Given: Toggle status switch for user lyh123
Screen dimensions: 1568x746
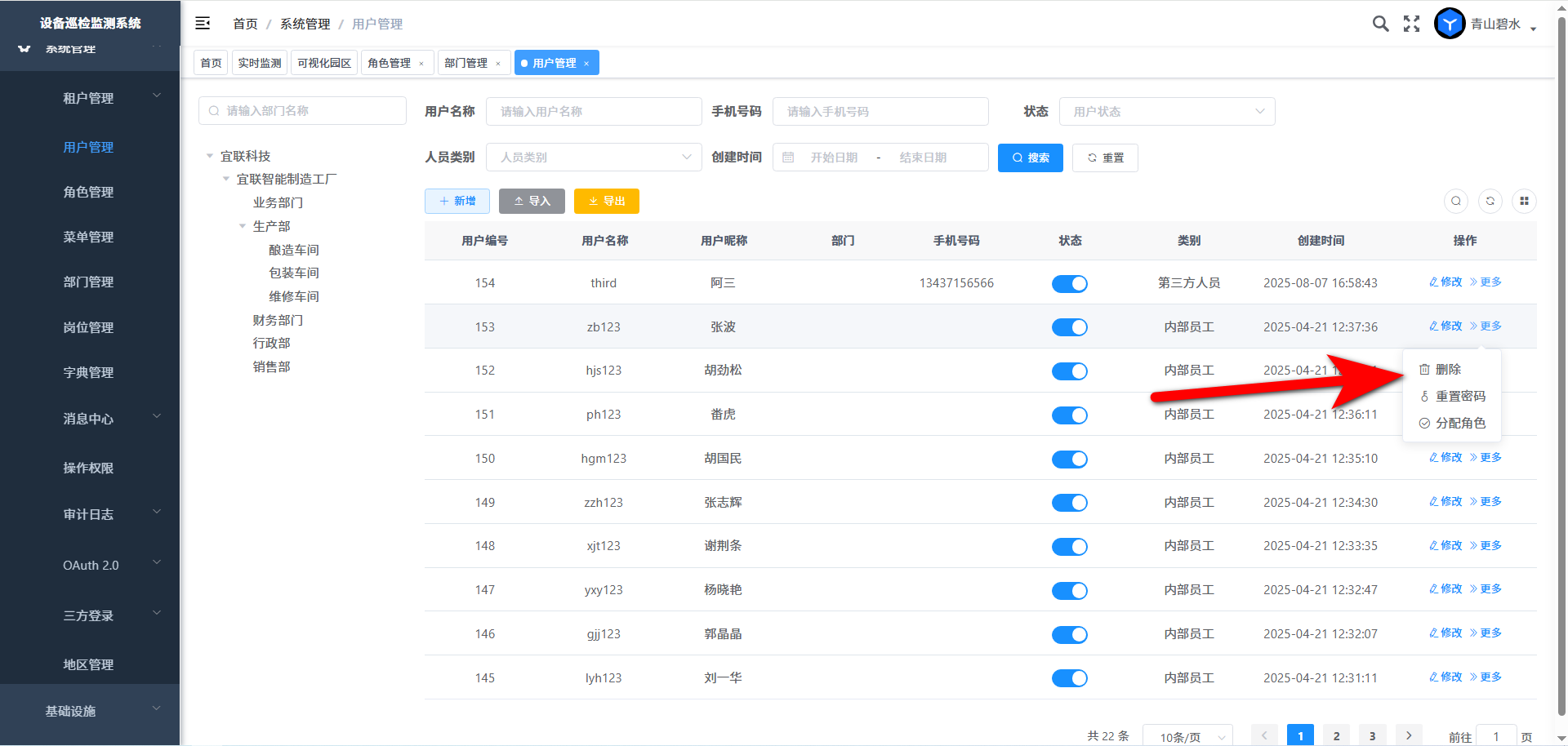Looking at the screenshot, I should pyautogui.click(x=1069, y=678).
